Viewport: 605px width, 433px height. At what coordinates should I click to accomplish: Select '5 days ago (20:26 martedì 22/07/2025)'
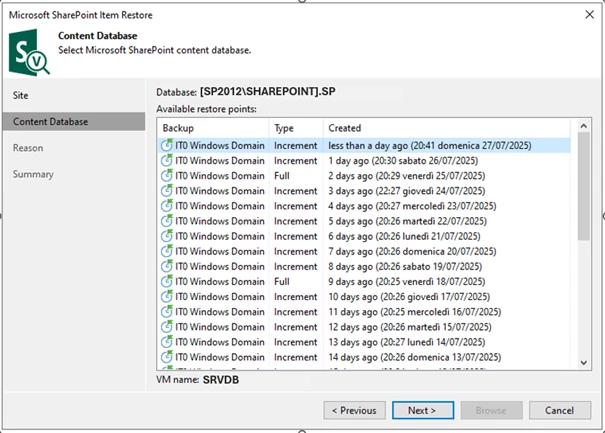point(407,221)
